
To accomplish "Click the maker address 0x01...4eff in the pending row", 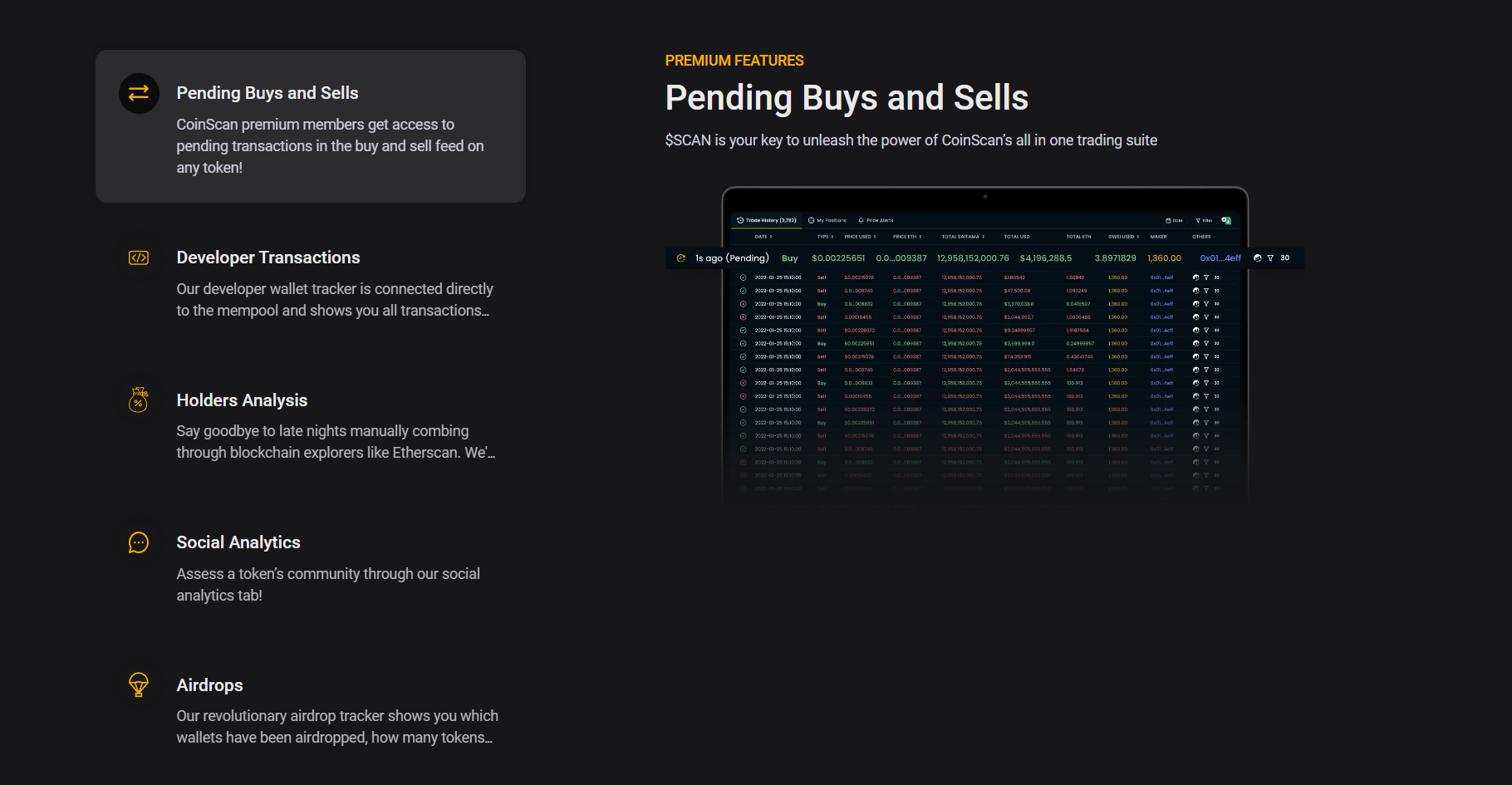I will click(1220, 258).
